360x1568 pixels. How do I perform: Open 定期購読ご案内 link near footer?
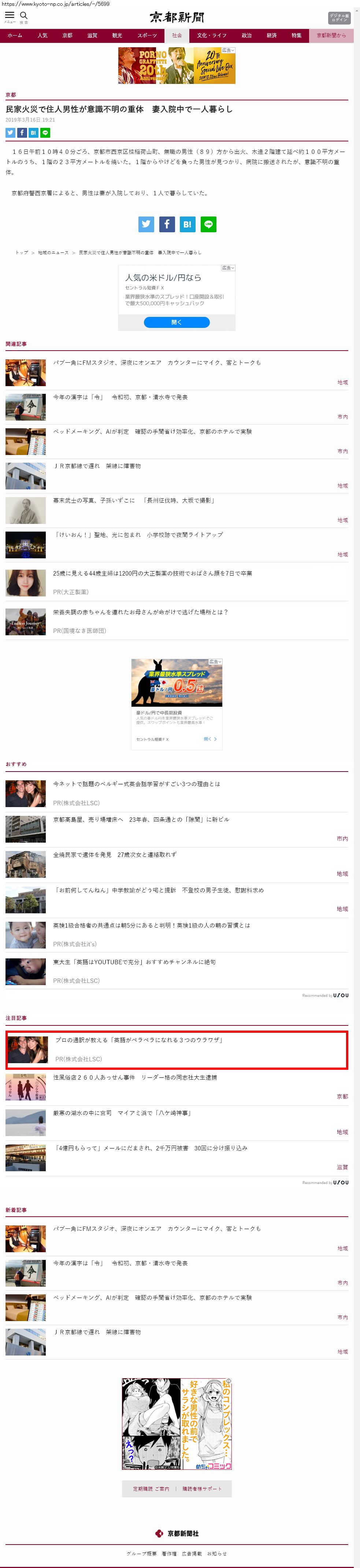point(151,1488)
